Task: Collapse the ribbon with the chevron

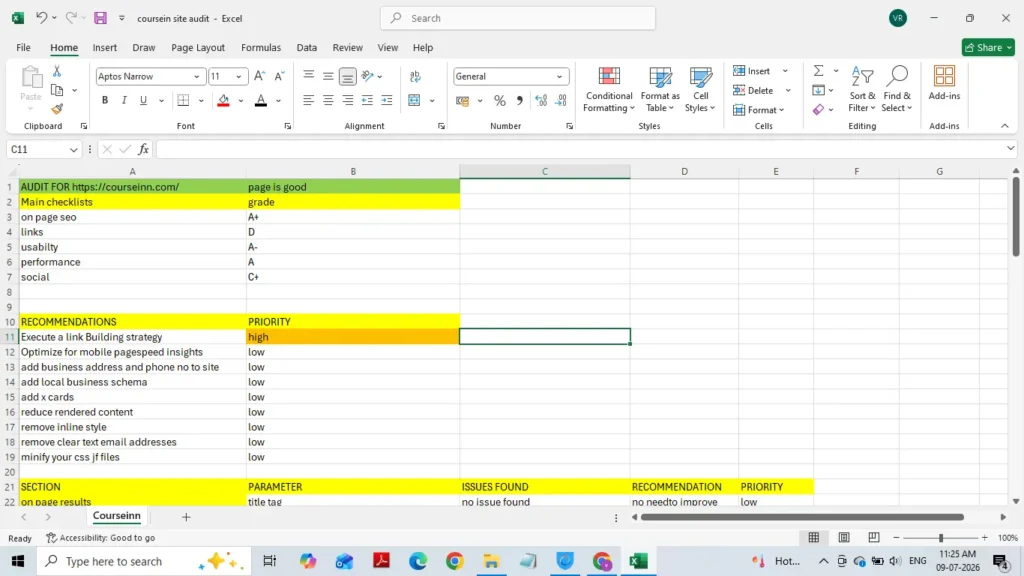Action: (1004, 126)
